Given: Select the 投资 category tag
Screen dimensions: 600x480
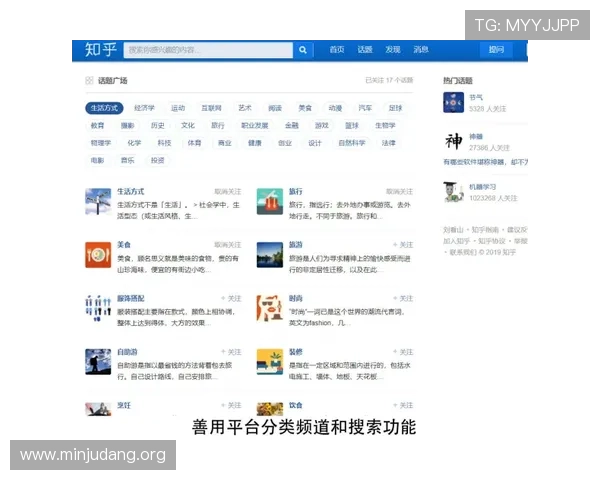Looking at the screenshot, I should pos(158,160).
